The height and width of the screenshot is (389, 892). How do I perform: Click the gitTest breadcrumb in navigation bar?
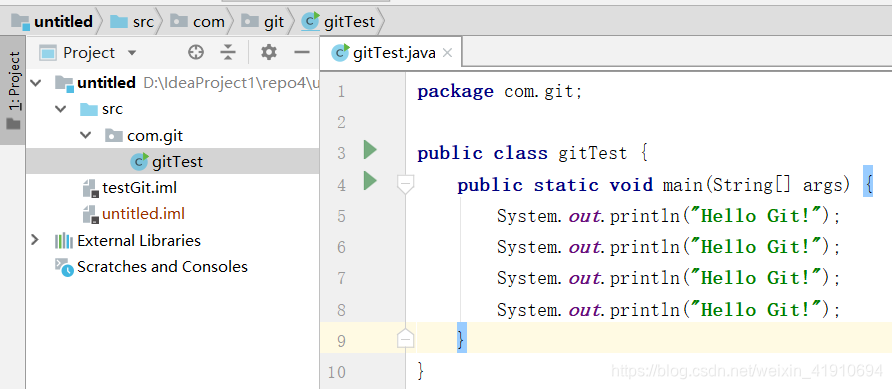point(339,22)
